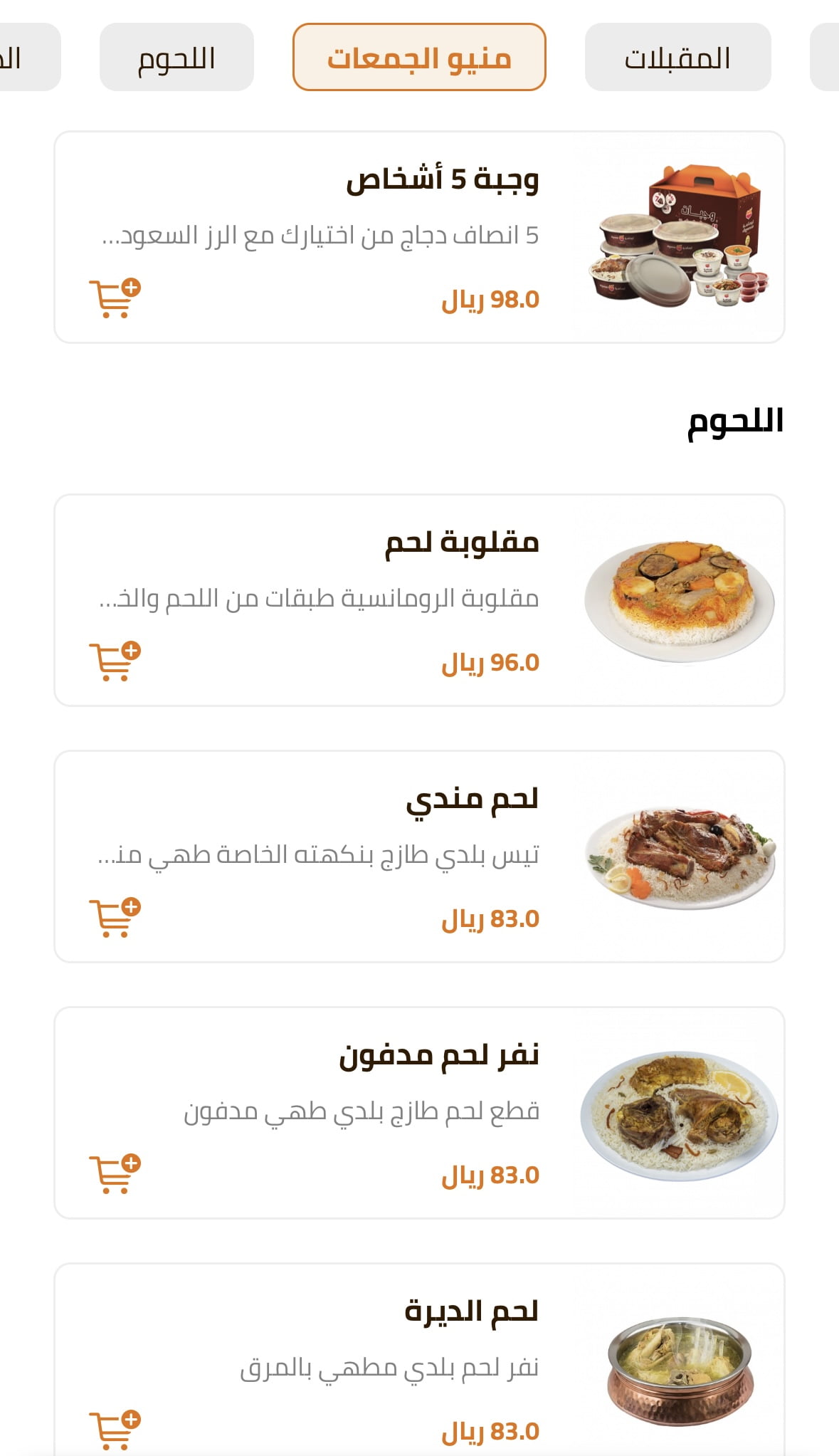
Task: Open the لحم مندي dish photo
Action: tap(679, 857)
